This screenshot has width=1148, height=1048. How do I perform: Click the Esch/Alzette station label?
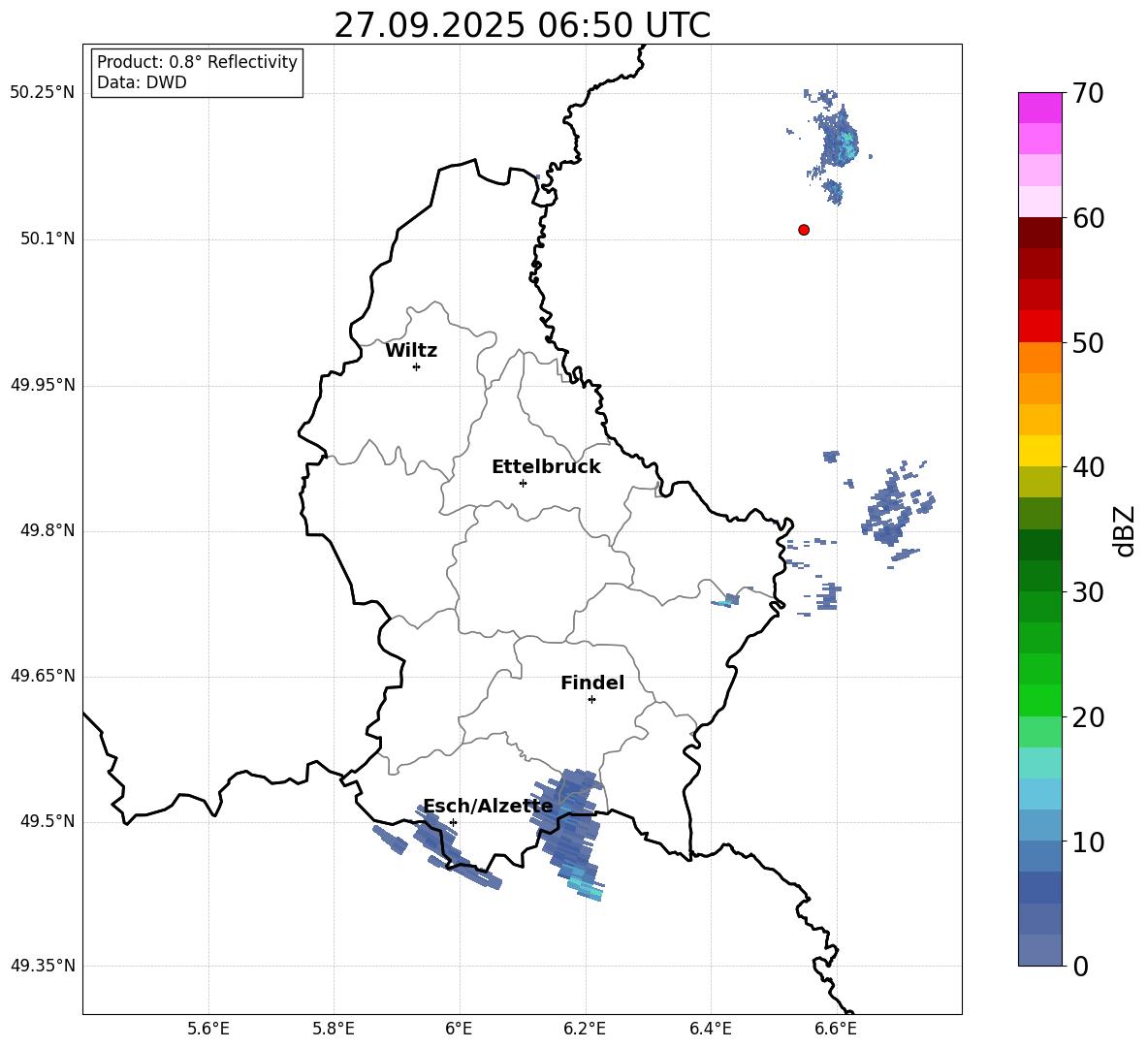[x=488, y=806]
